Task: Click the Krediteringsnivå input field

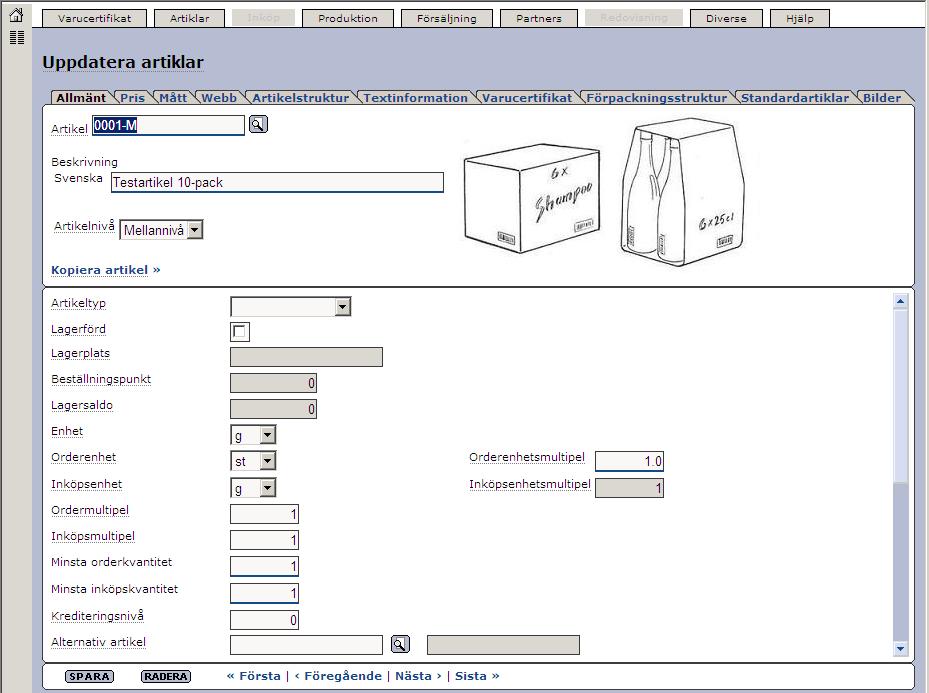Action: (264, 620)
